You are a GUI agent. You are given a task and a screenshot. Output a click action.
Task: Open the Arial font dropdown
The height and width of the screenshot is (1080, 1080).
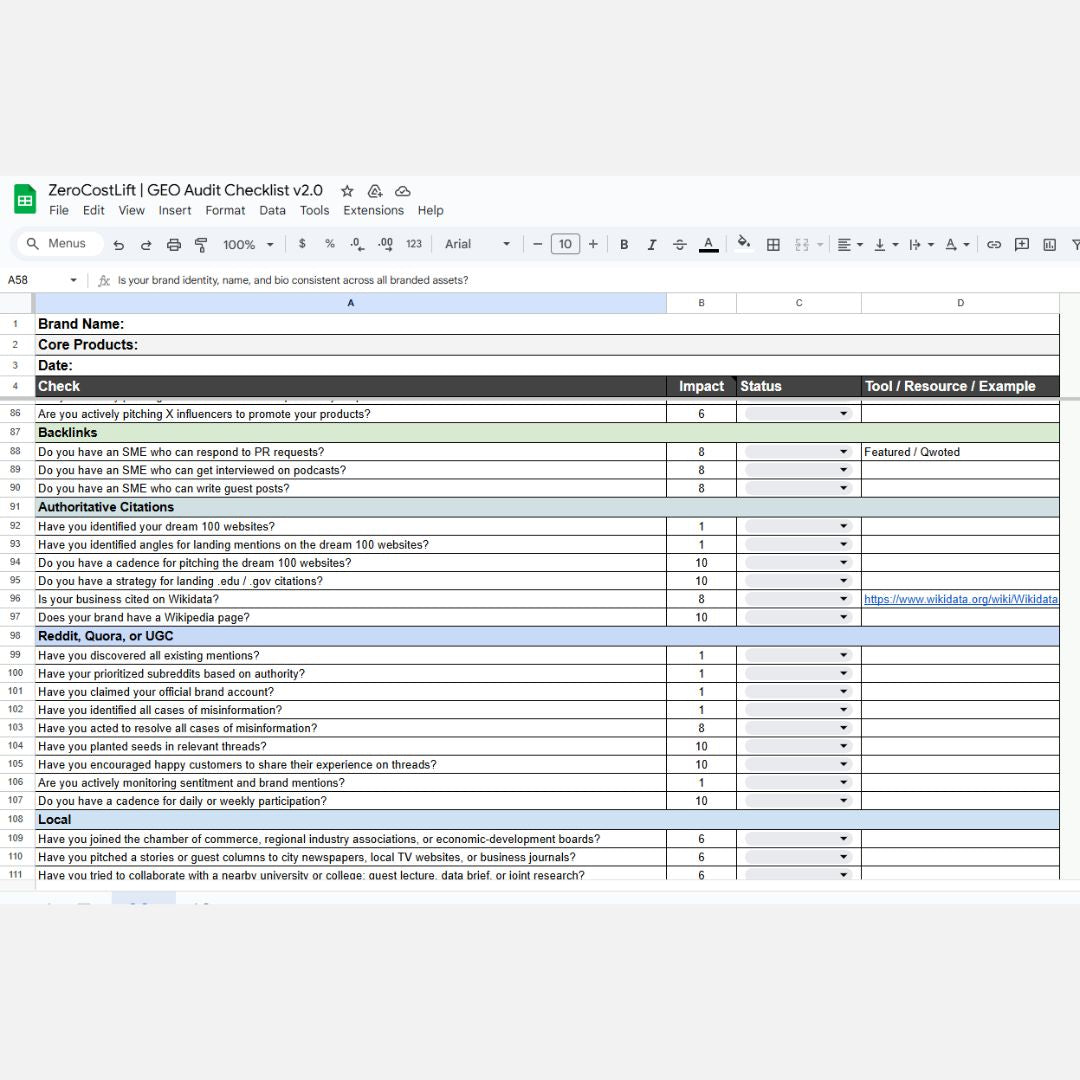[x=477, y=245]
